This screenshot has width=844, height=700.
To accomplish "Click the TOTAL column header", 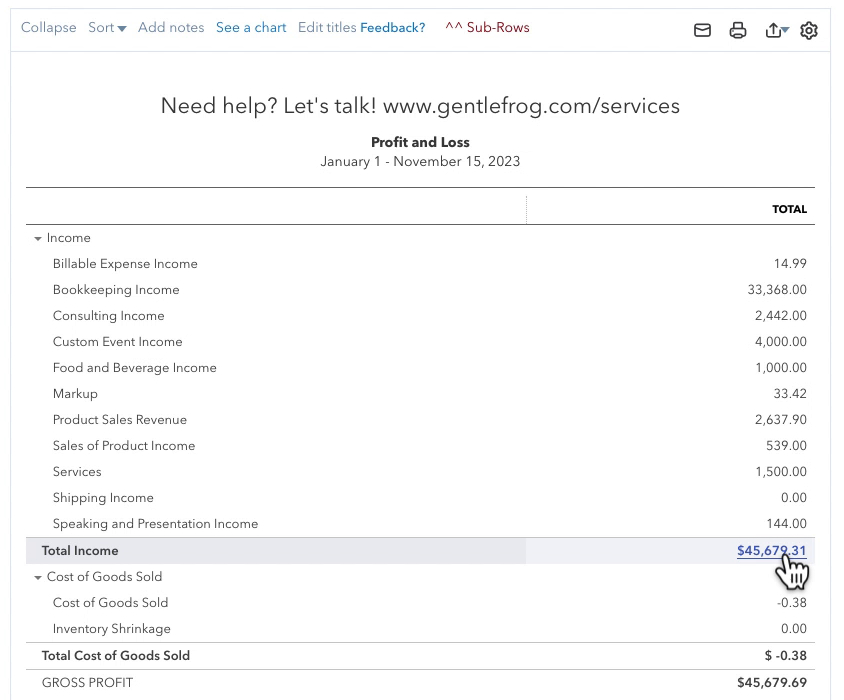I will (789, 209).
